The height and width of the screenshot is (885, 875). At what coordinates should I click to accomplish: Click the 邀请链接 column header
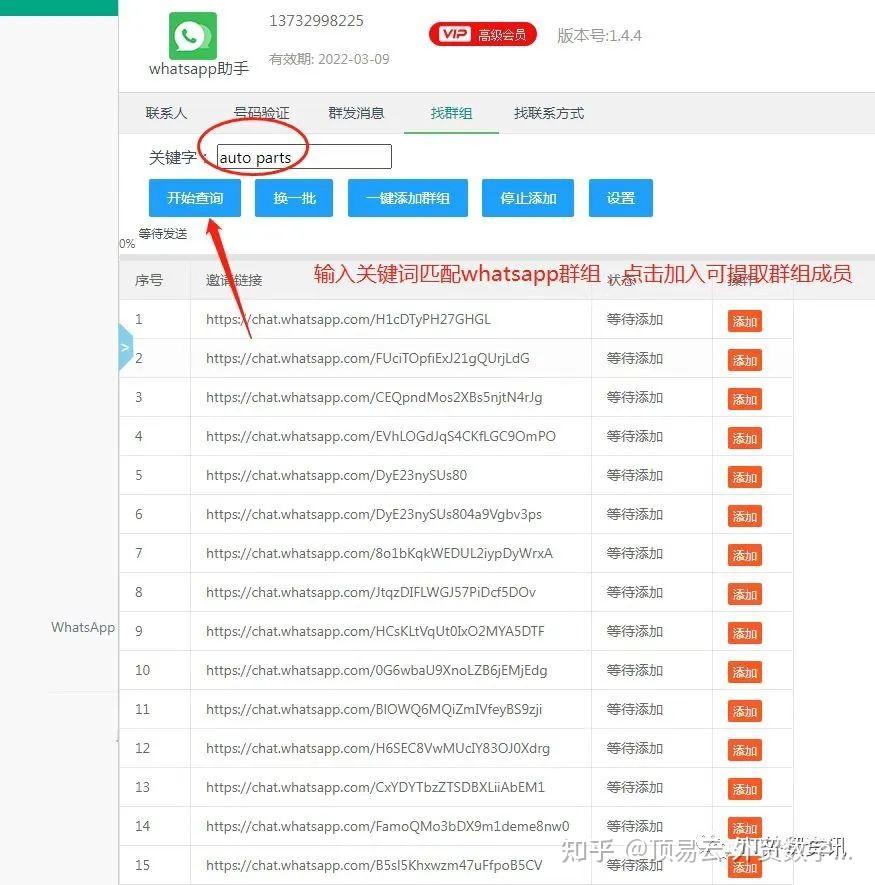pos(234,280)
